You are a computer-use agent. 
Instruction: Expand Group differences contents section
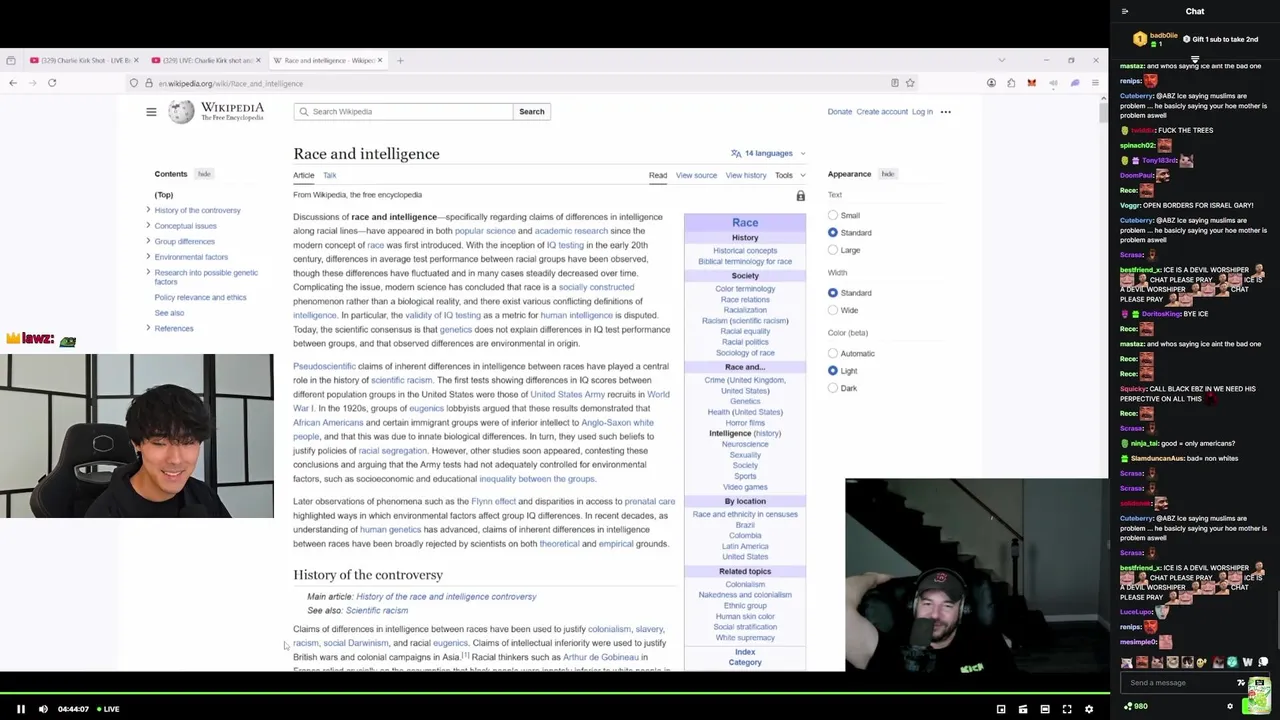coord(148,241)
